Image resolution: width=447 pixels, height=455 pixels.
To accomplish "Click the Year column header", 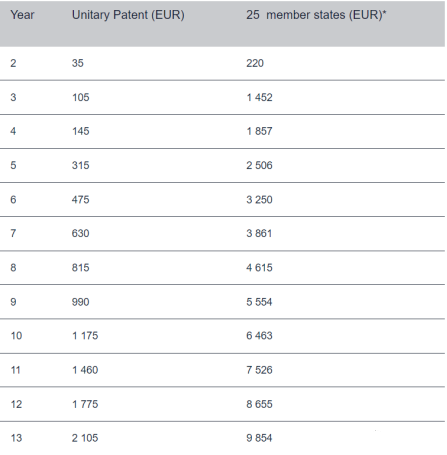I will point(22,15).
